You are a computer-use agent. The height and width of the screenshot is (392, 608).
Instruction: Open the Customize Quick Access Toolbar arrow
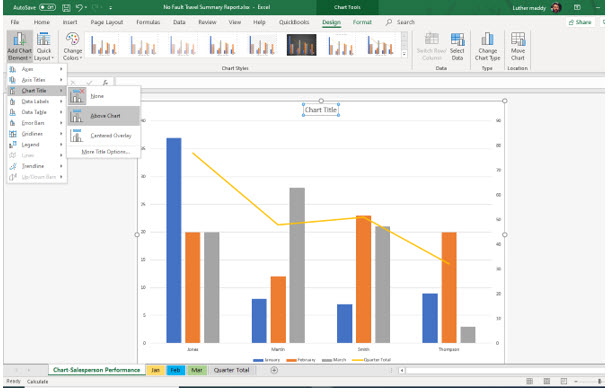[111, 7]
